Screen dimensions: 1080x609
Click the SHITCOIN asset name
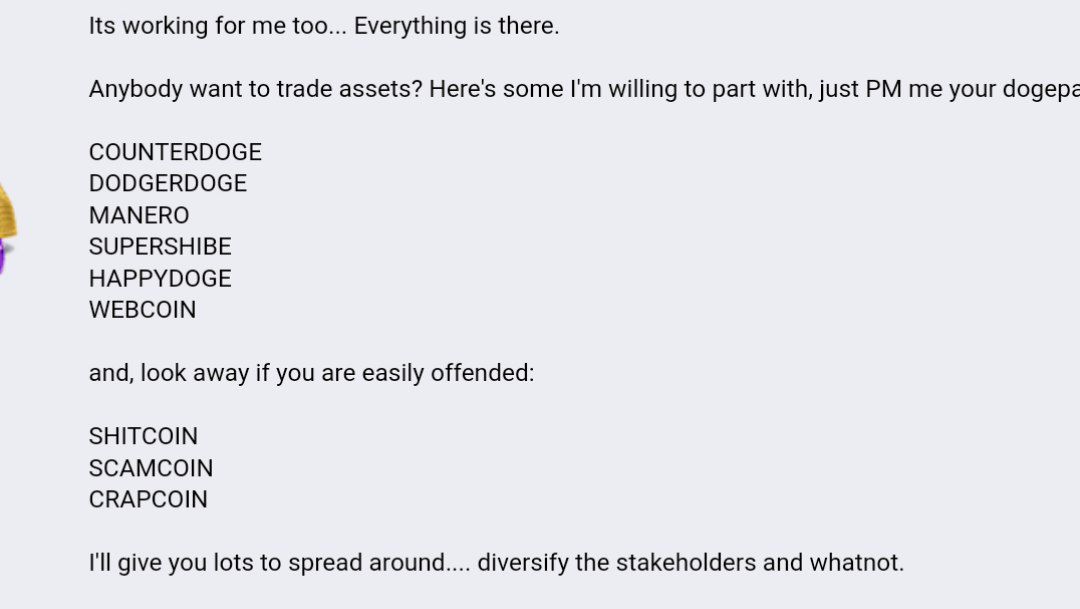click(143, 436)
